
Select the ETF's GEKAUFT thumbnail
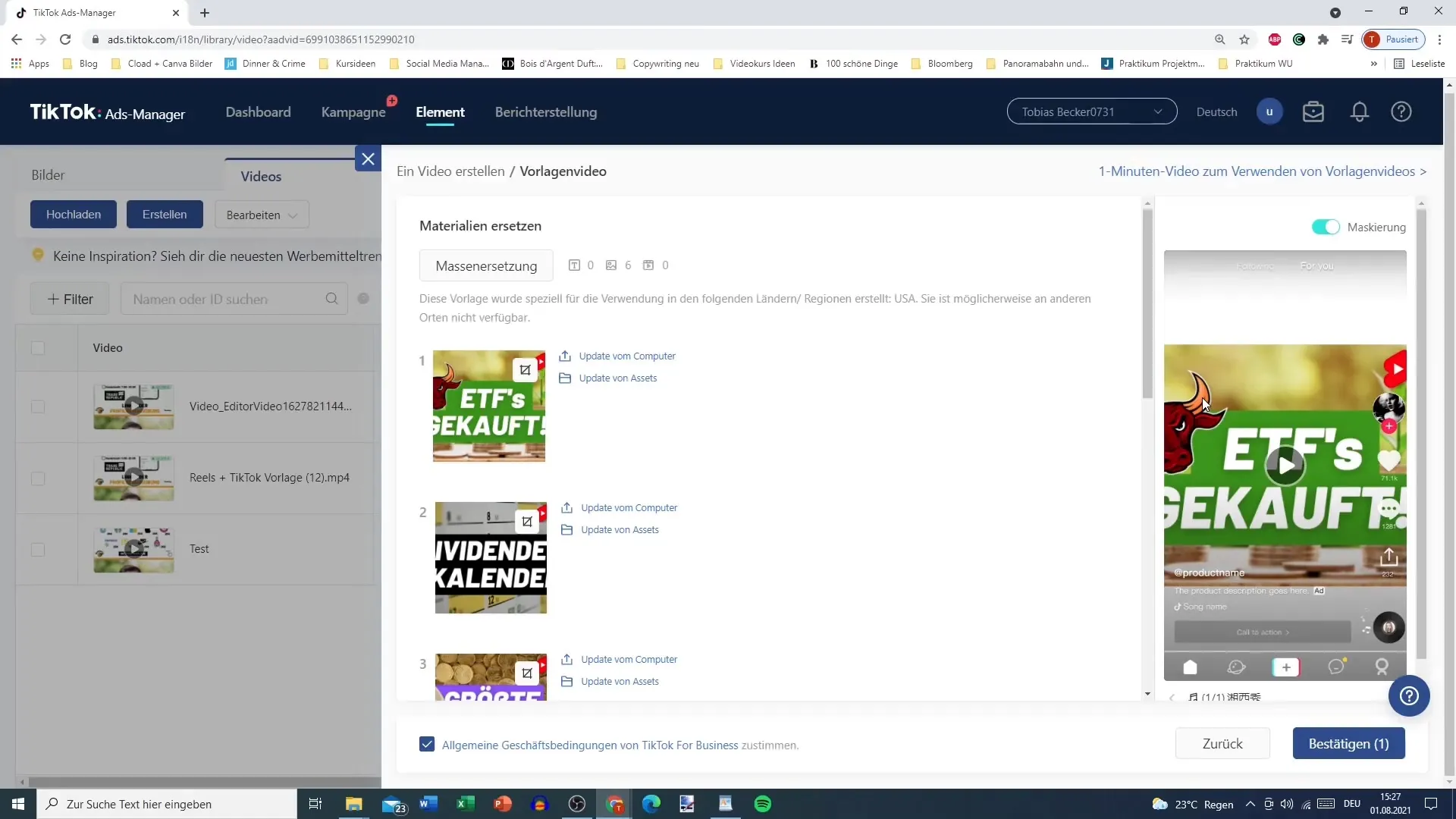[489, 406]
